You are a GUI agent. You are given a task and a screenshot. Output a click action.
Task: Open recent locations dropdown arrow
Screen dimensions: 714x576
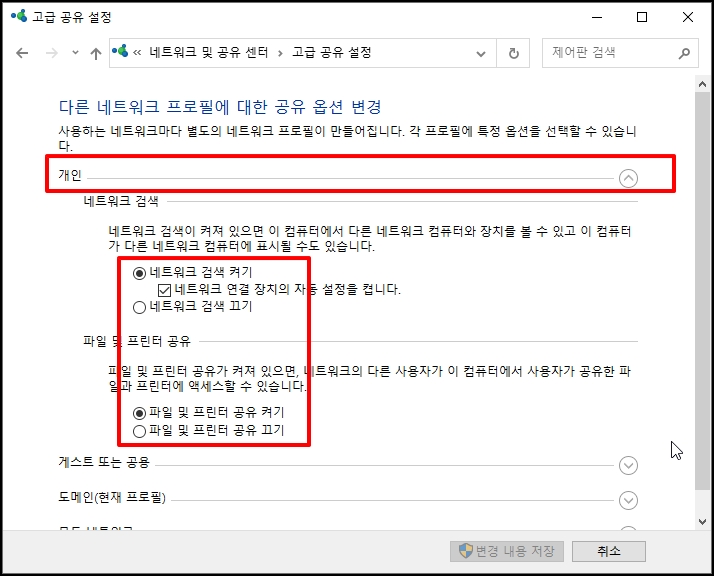click(x=75, y=53)
